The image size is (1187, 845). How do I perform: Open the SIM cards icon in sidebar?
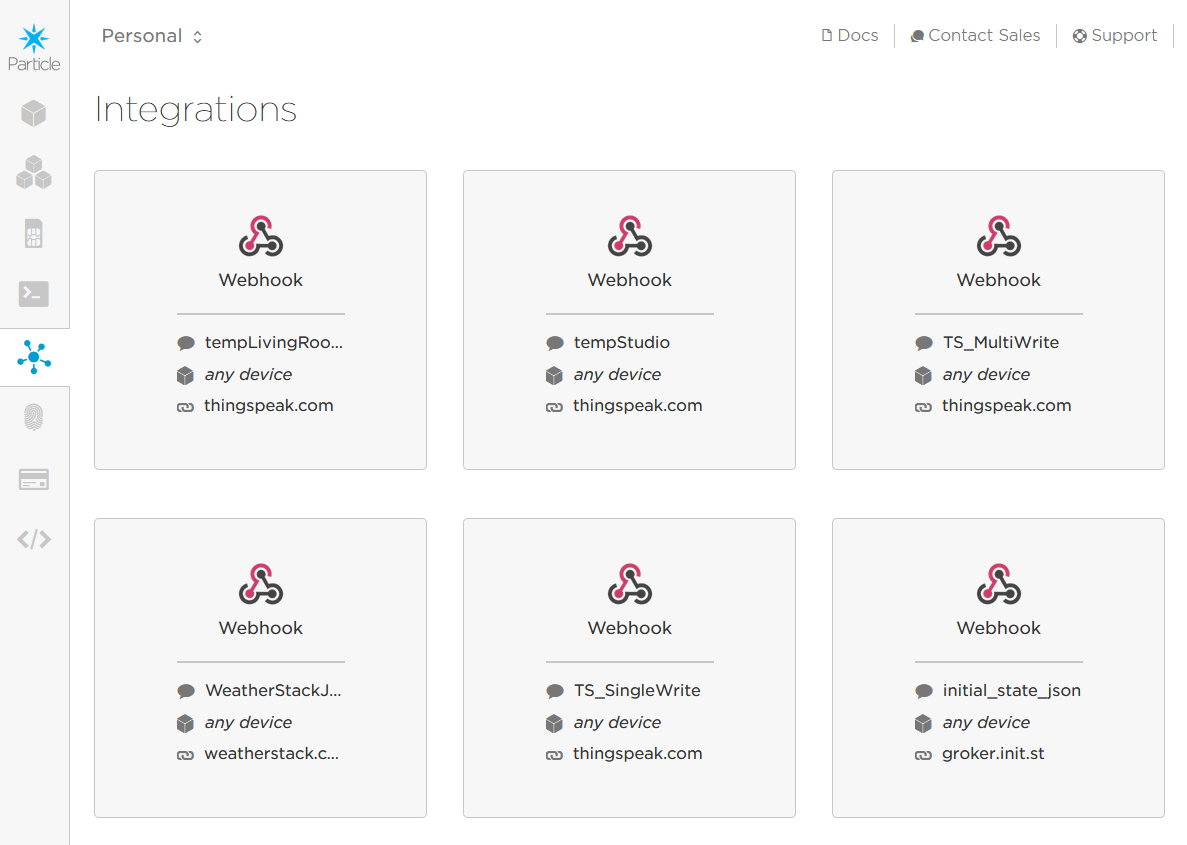[x=33, y=234]
